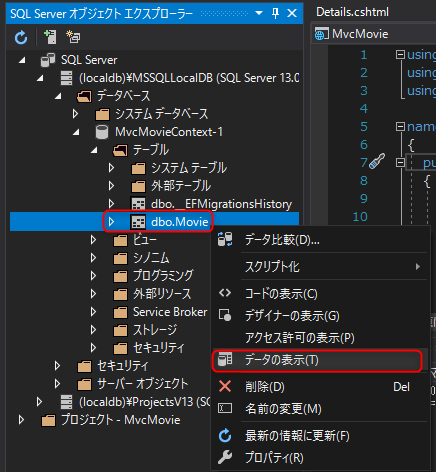This screenshot has height=472, width=436.
Task: Choose データ比較(D)... from context menu
Action: click(320, 240)
